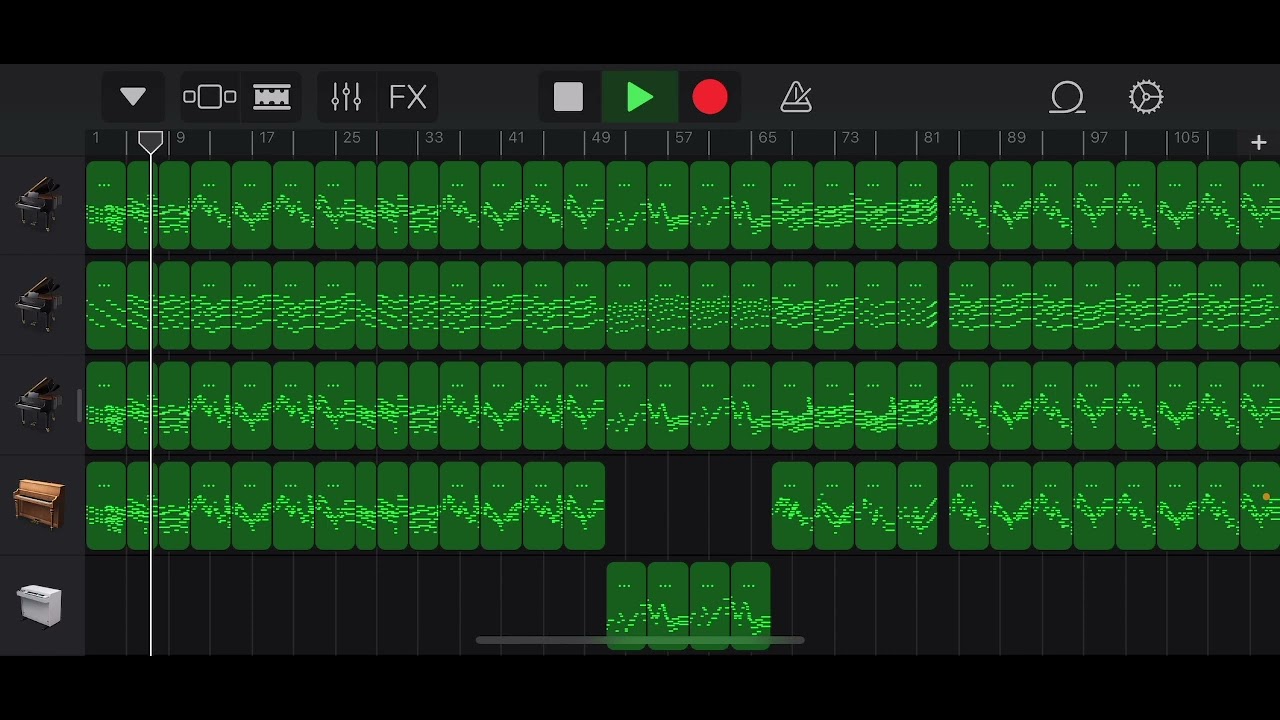Toggle the metronome

click(796, 97)
